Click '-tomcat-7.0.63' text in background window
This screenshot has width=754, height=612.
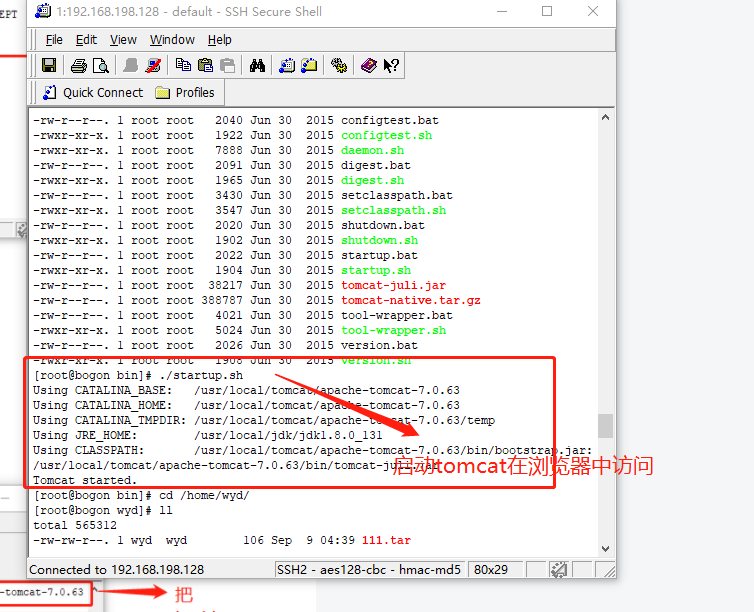[x=42, y=592]
